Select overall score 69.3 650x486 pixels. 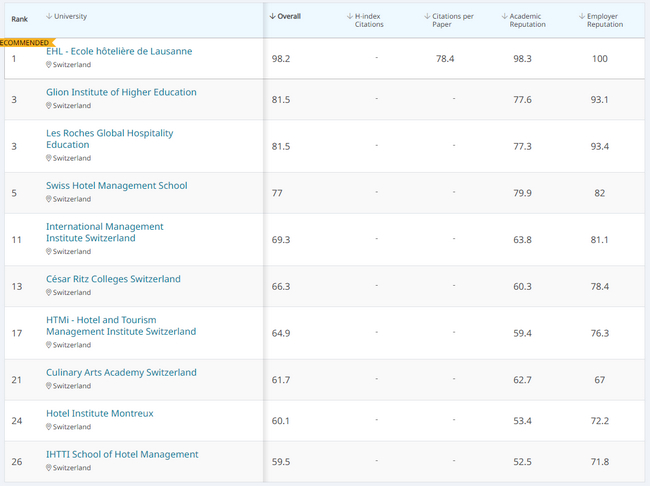pyautogui.click(x=281, y=240)
